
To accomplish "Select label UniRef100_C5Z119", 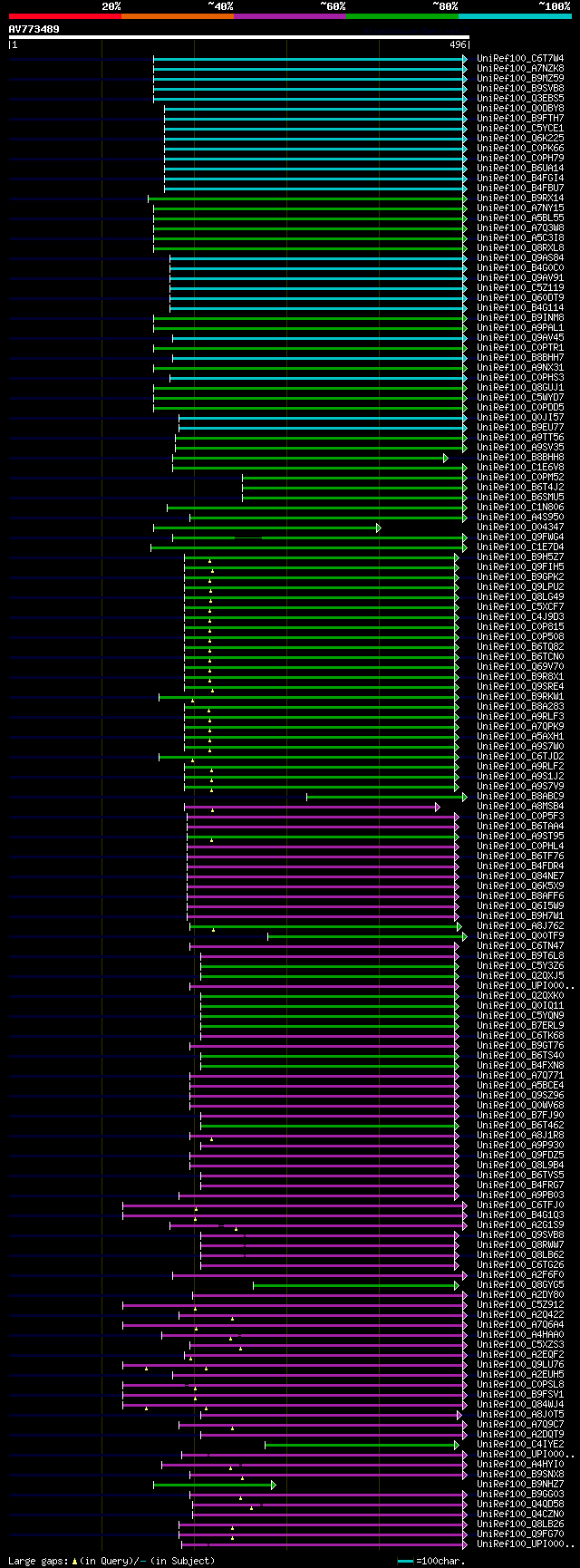I will pyautogui.click(x=520, y=288).
